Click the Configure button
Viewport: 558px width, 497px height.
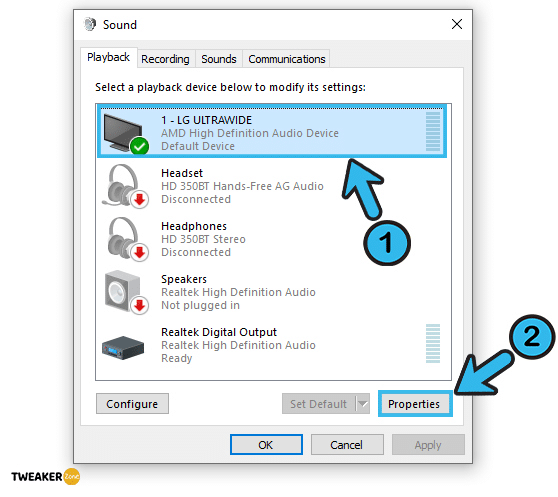click(132, 404)
